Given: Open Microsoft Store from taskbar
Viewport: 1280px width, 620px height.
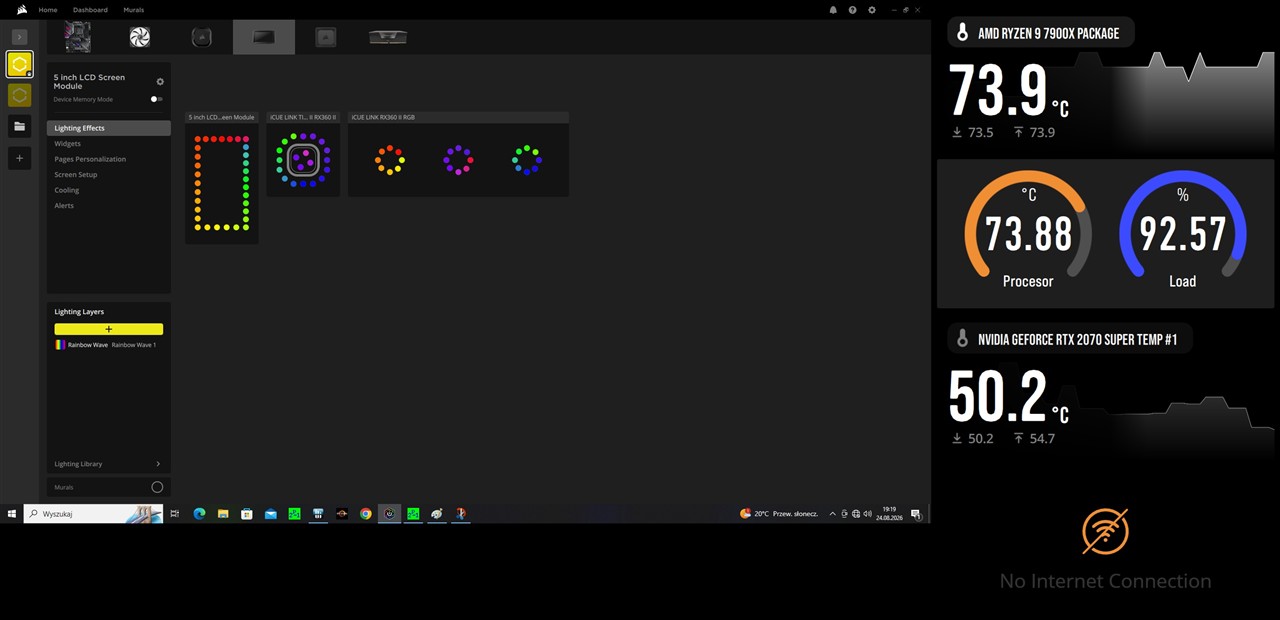Looking at the screenshot, I should tap(247, 514).
